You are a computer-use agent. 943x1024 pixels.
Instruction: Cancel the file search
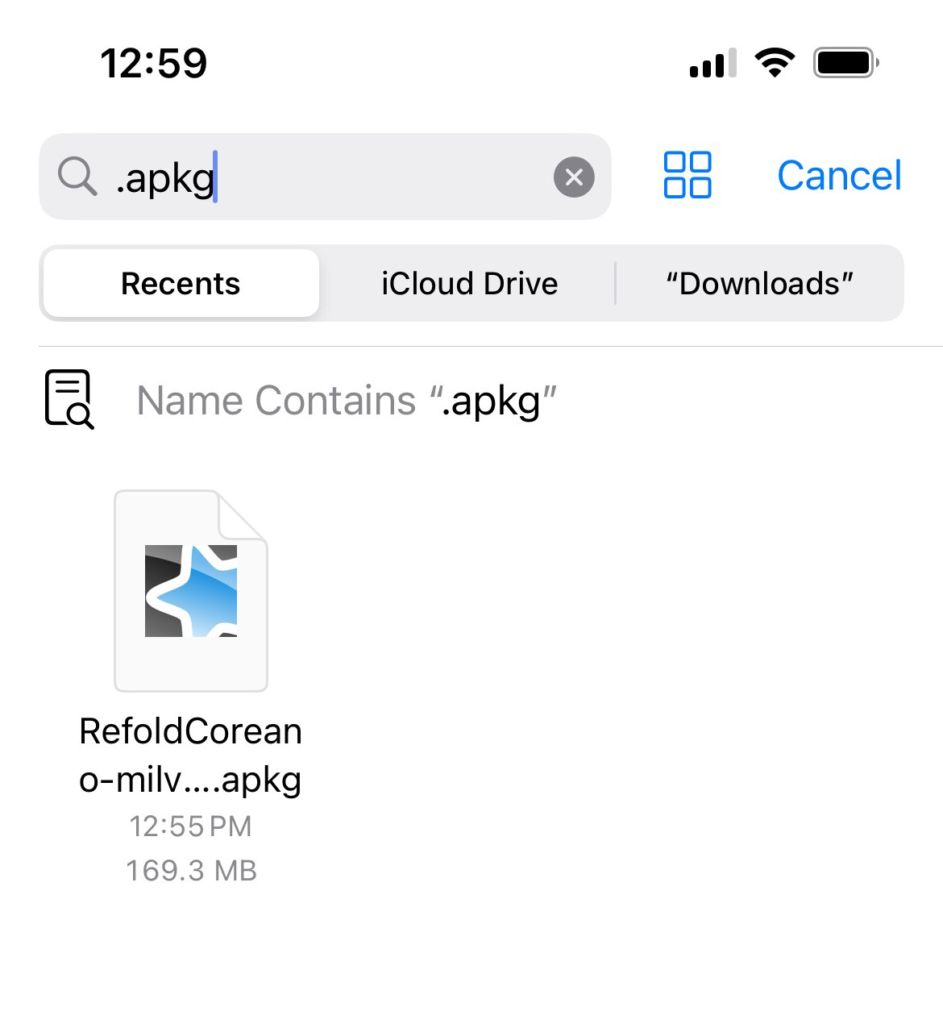coord(839,176)
